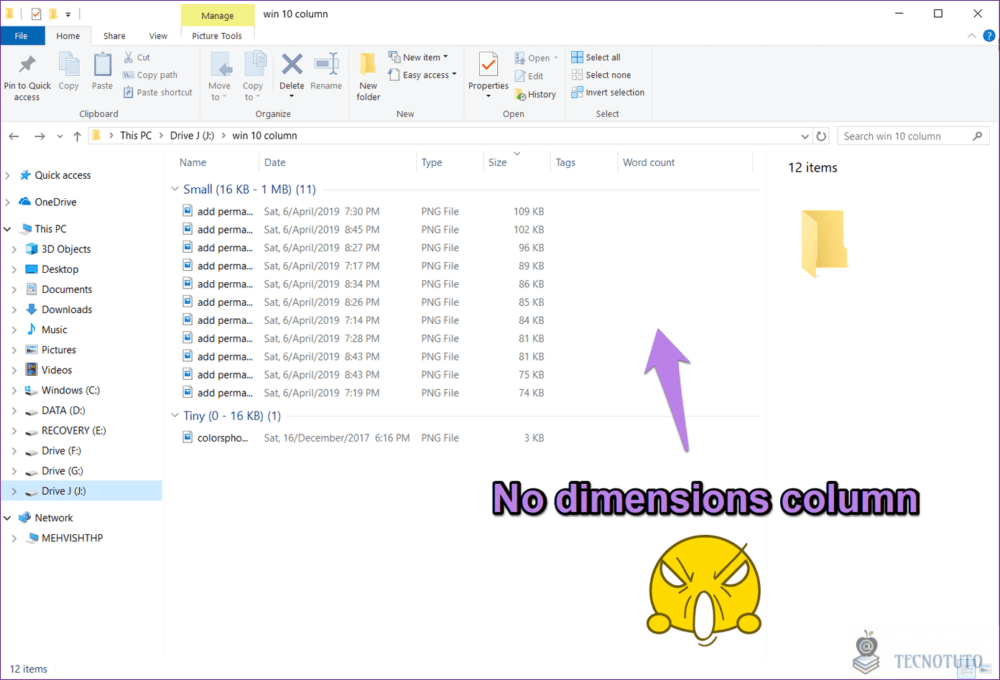This screenshot has height=680, width=1000.
Task: Switch to the Home ribbon tab
Action: (68, 36)
